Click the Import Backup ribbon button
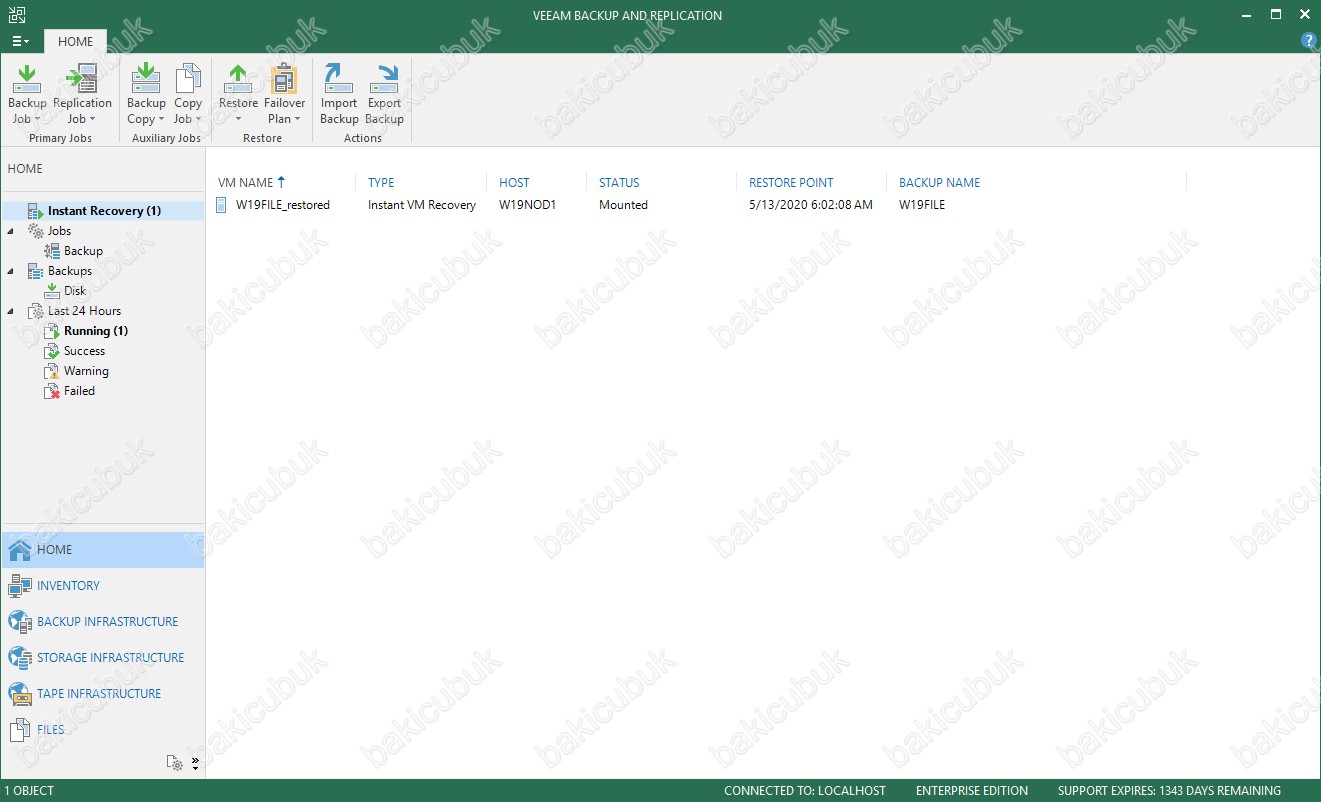 tap(339, 94)
